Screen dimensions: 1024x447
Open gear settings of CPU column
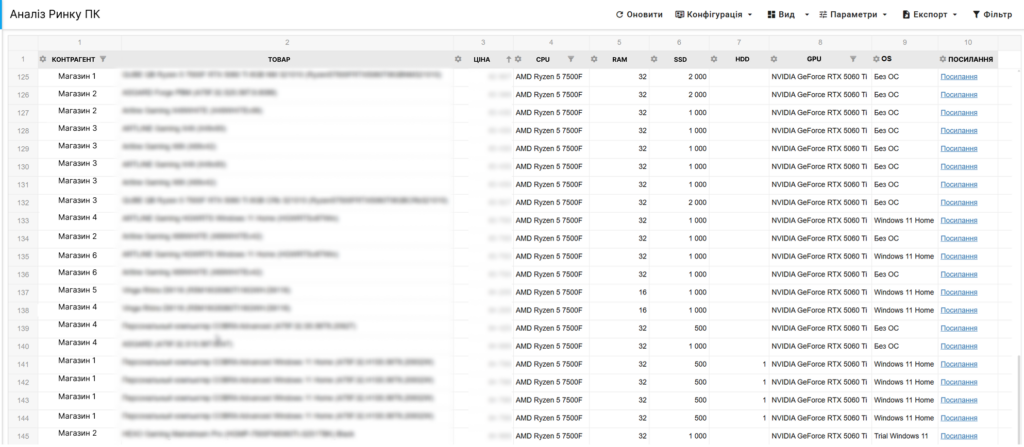pos(518,59)
